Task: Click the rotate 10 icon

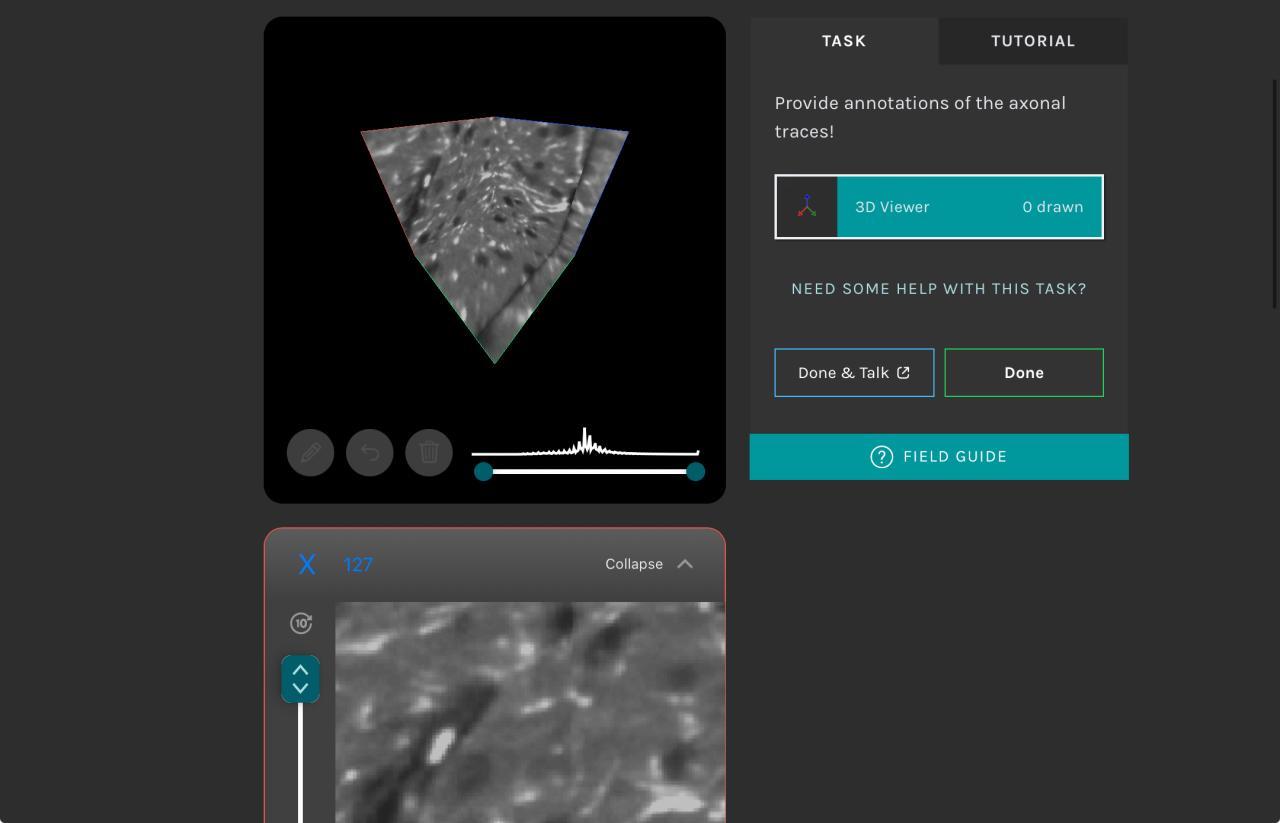Action: point(301,623)
